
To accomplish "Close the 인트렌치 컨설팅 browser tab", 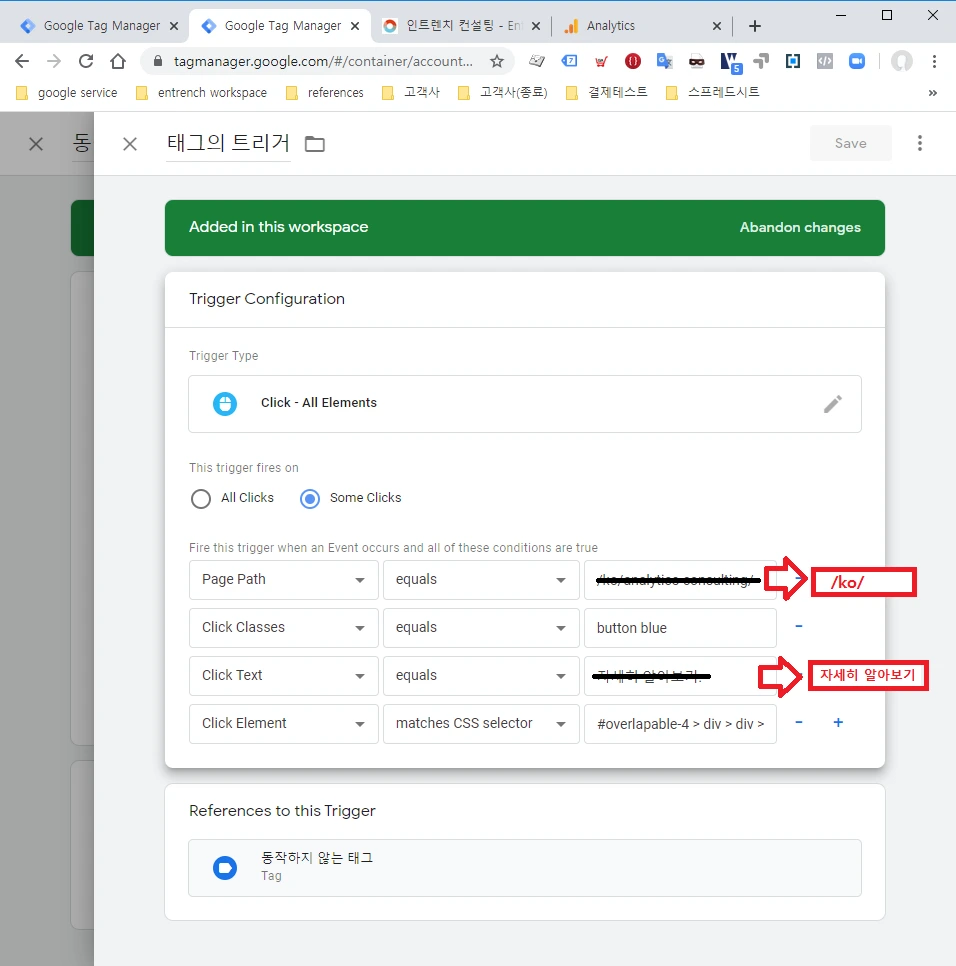I will (x=536, y=26).
